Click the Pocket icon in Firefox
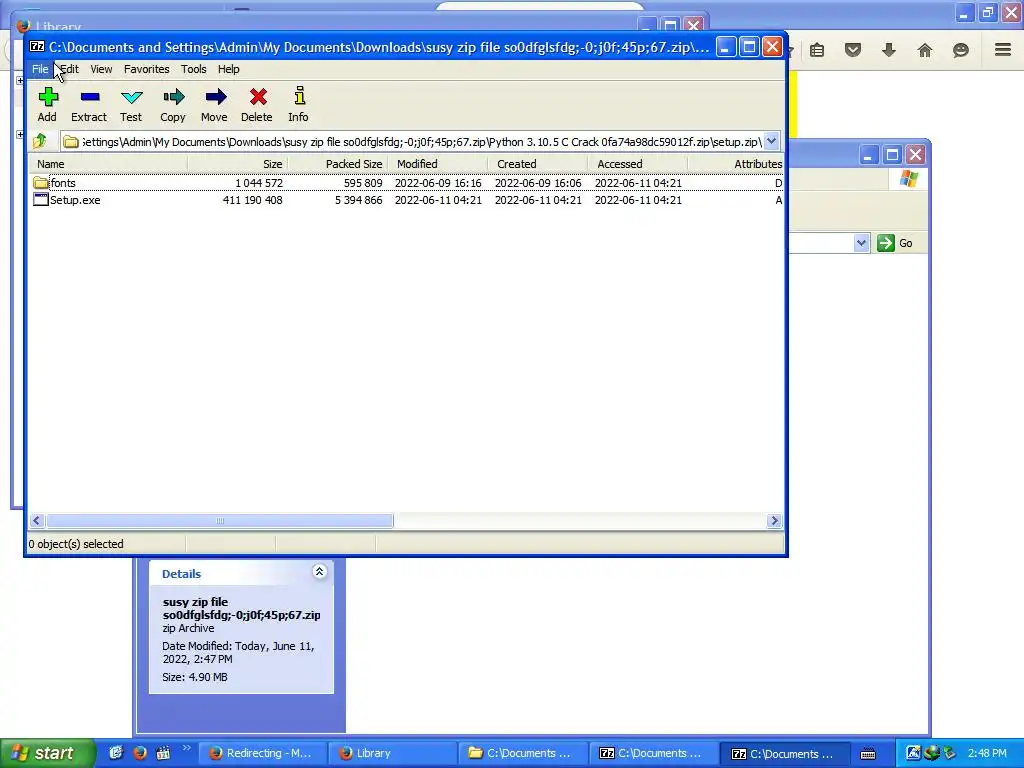 tap(853, 50)
